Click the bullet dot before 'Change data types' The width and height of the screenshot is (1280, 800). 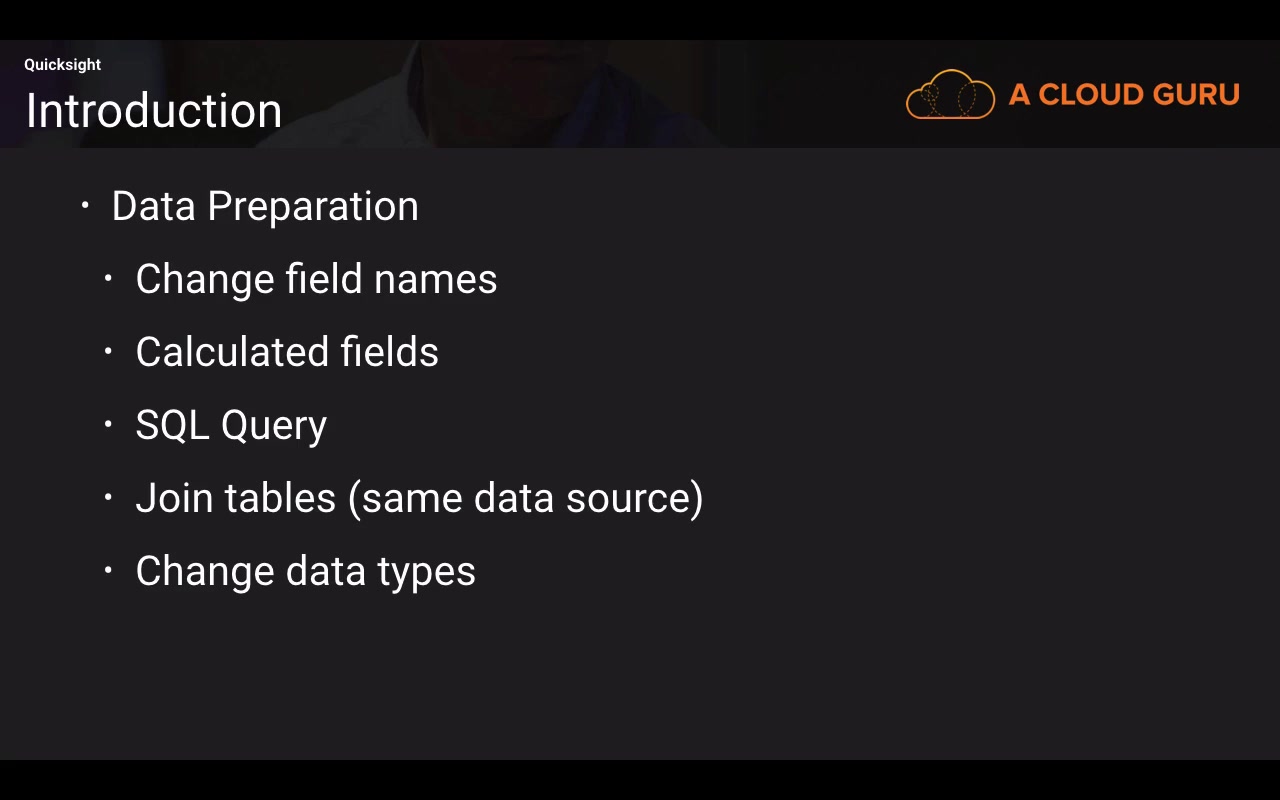click(109, 571)
